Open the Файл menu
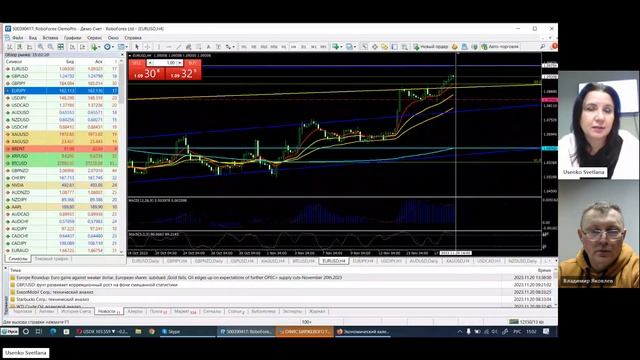640x360 pixels. (x=17, y=38)
